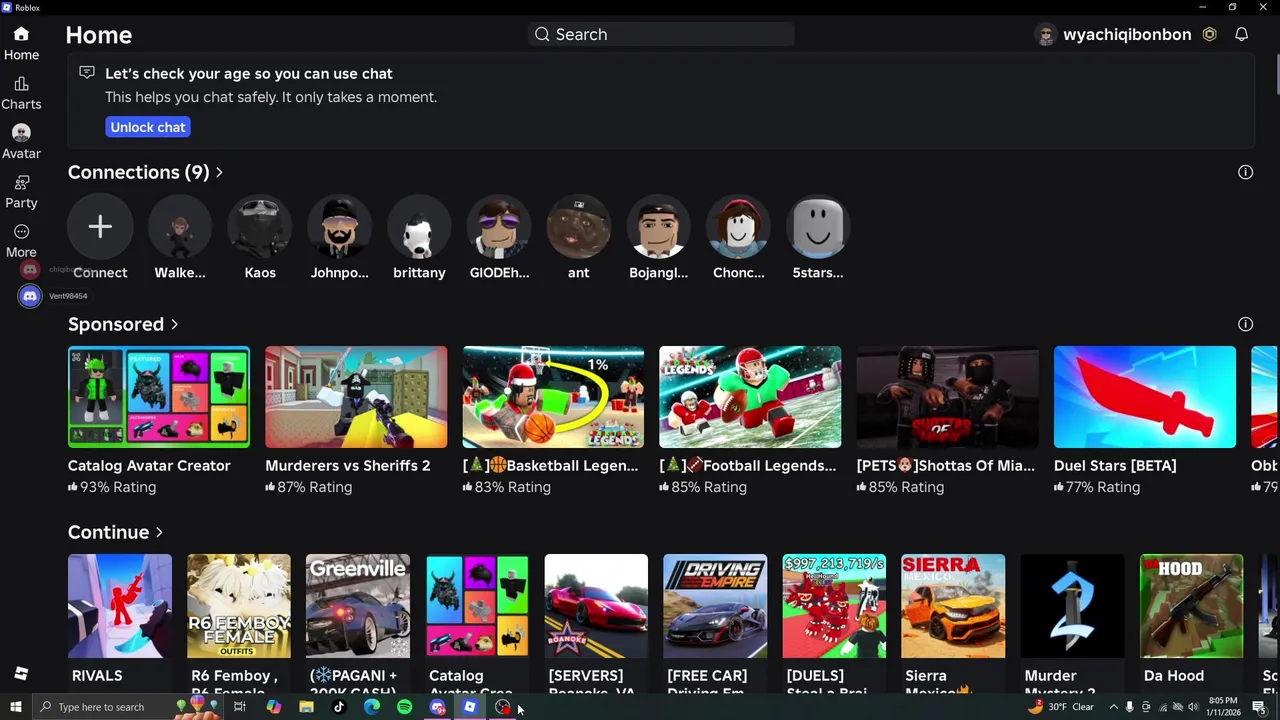Continue Catalog Avatar Creator in Continue row
Image resolution: width=1280 pixels, height=720 pixels.
point(477,606)
